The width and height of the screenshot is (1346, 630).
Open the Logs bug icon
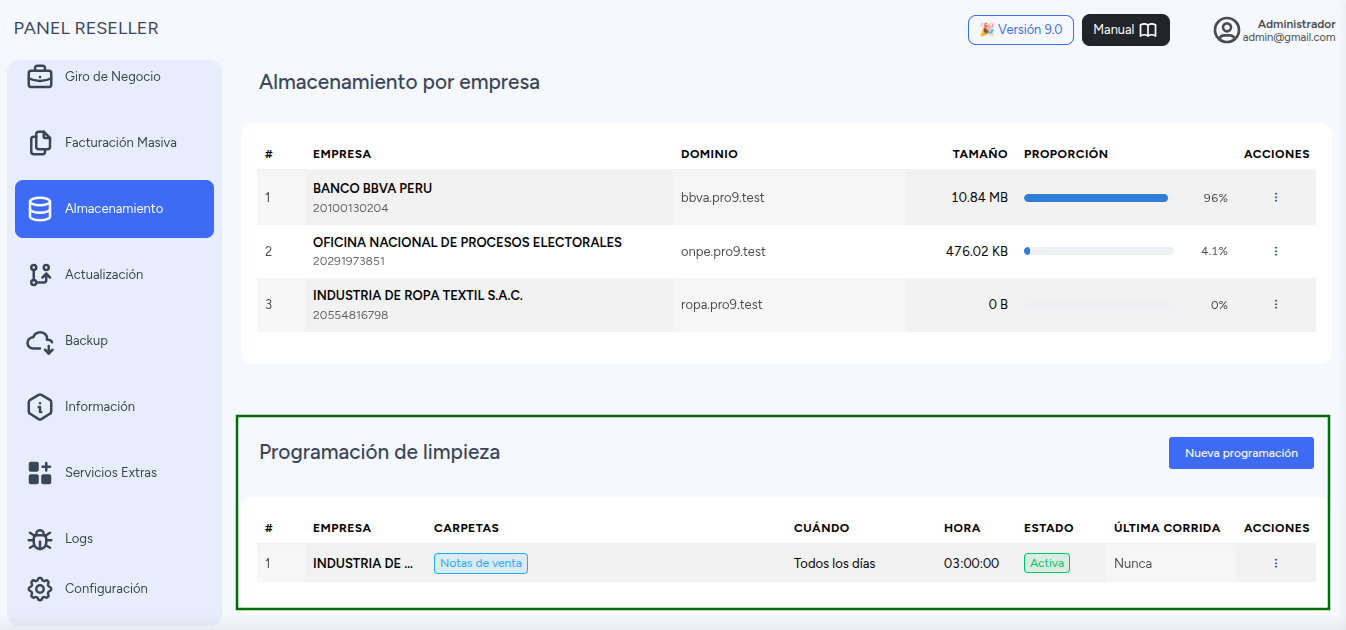[x=40, y=539]
